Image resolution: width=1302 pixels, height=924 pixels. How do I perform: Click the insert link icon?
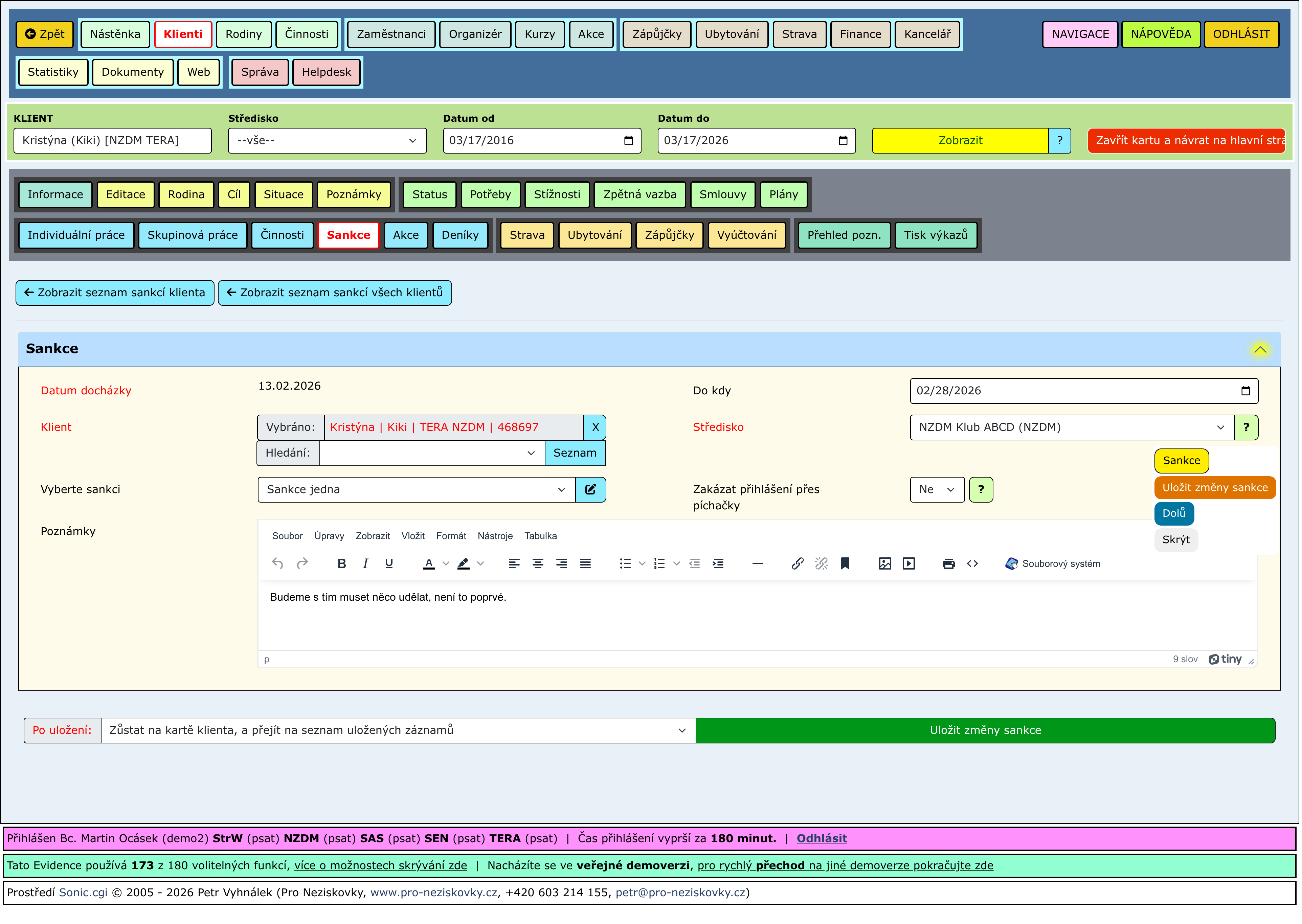pos(798,564)
